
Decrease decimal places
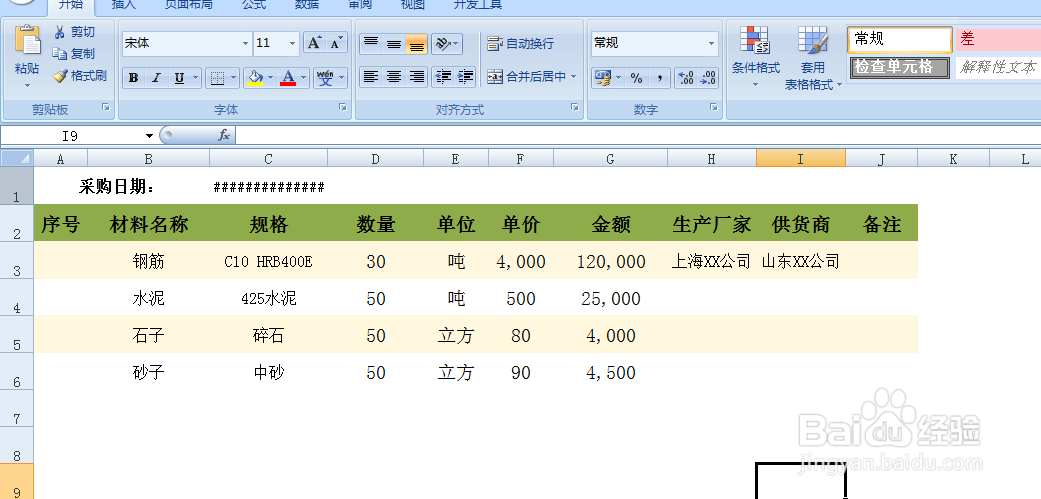coord(708,78)
